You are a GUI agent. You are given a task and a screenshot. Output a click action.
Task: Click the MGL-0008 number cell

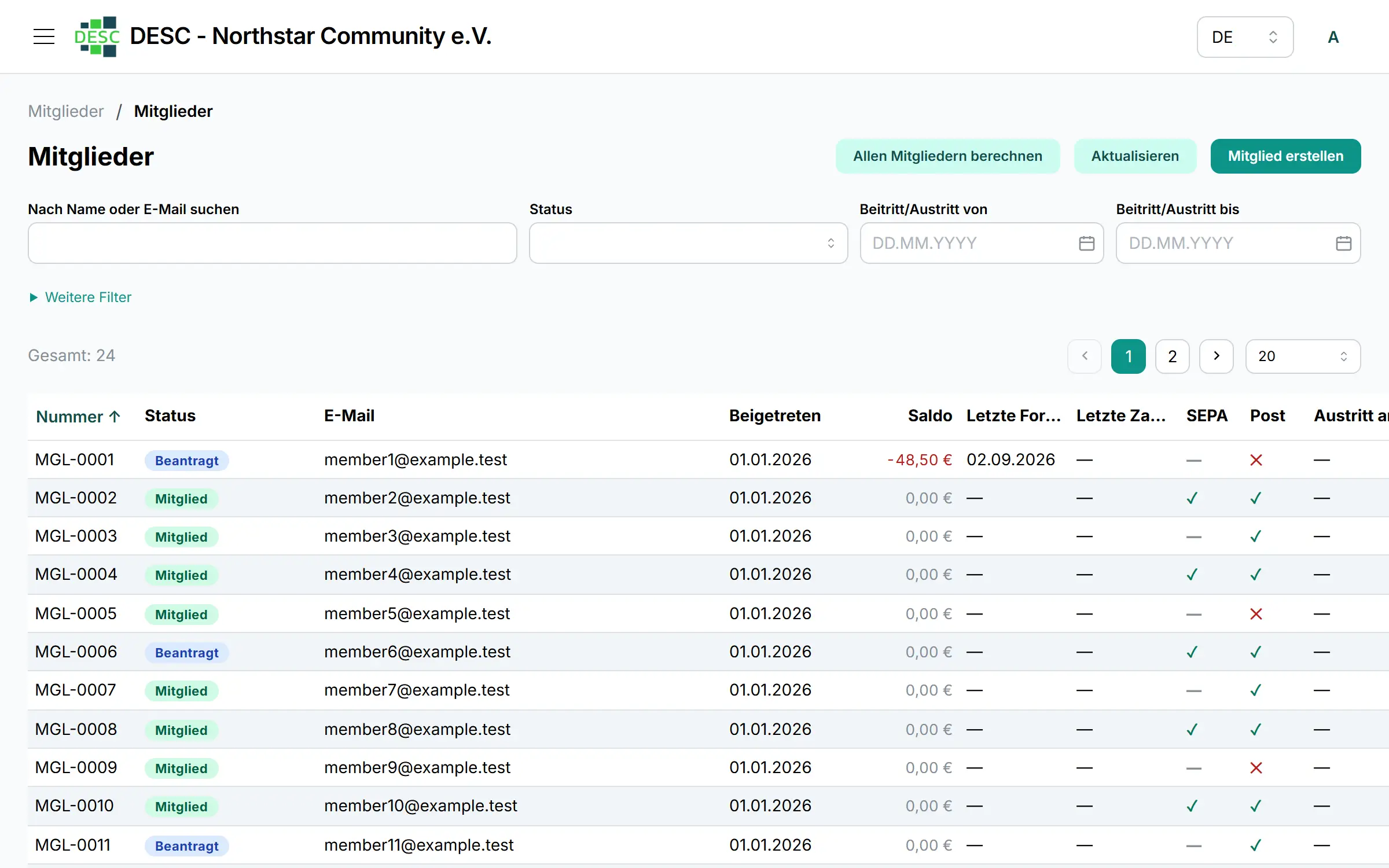coord(76,729)
